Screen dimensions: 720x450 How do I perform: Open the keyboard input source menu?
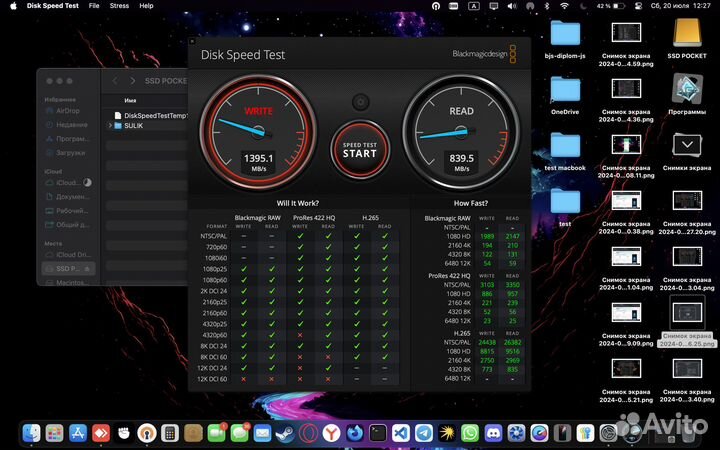pos(473,6)
